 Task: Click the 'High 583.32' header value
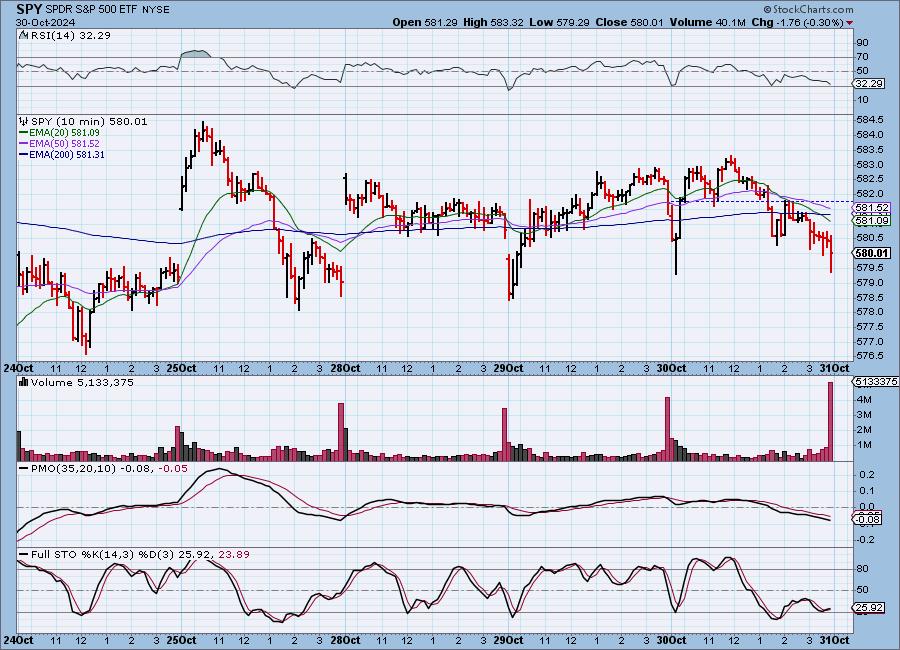[x=493, y=22]
